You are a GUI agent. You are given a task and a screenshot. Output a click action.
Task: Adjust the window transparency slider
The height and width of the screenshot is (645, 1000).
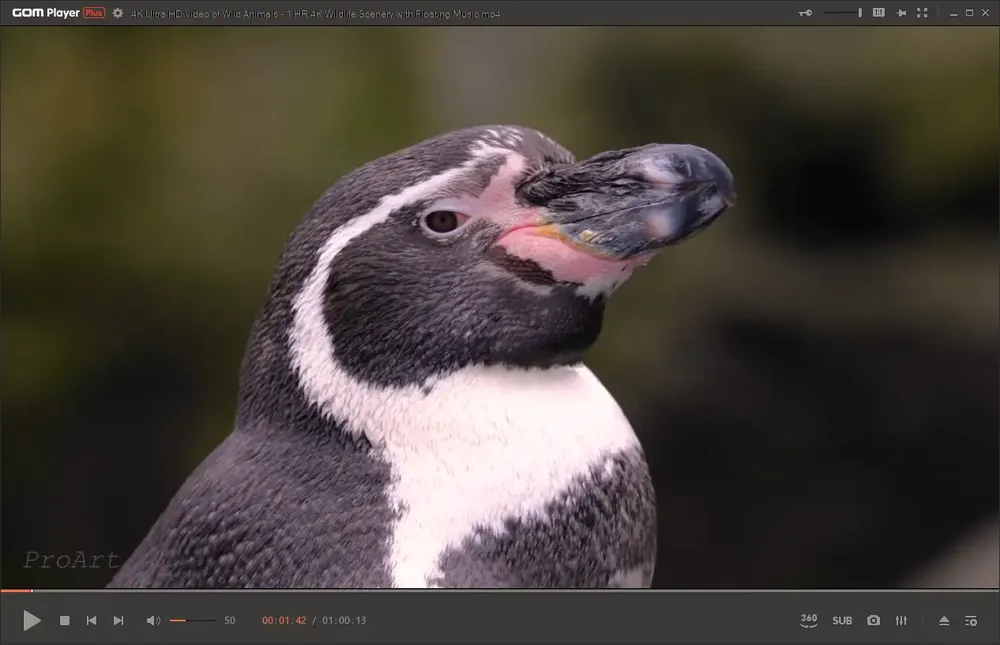(842, 13)
